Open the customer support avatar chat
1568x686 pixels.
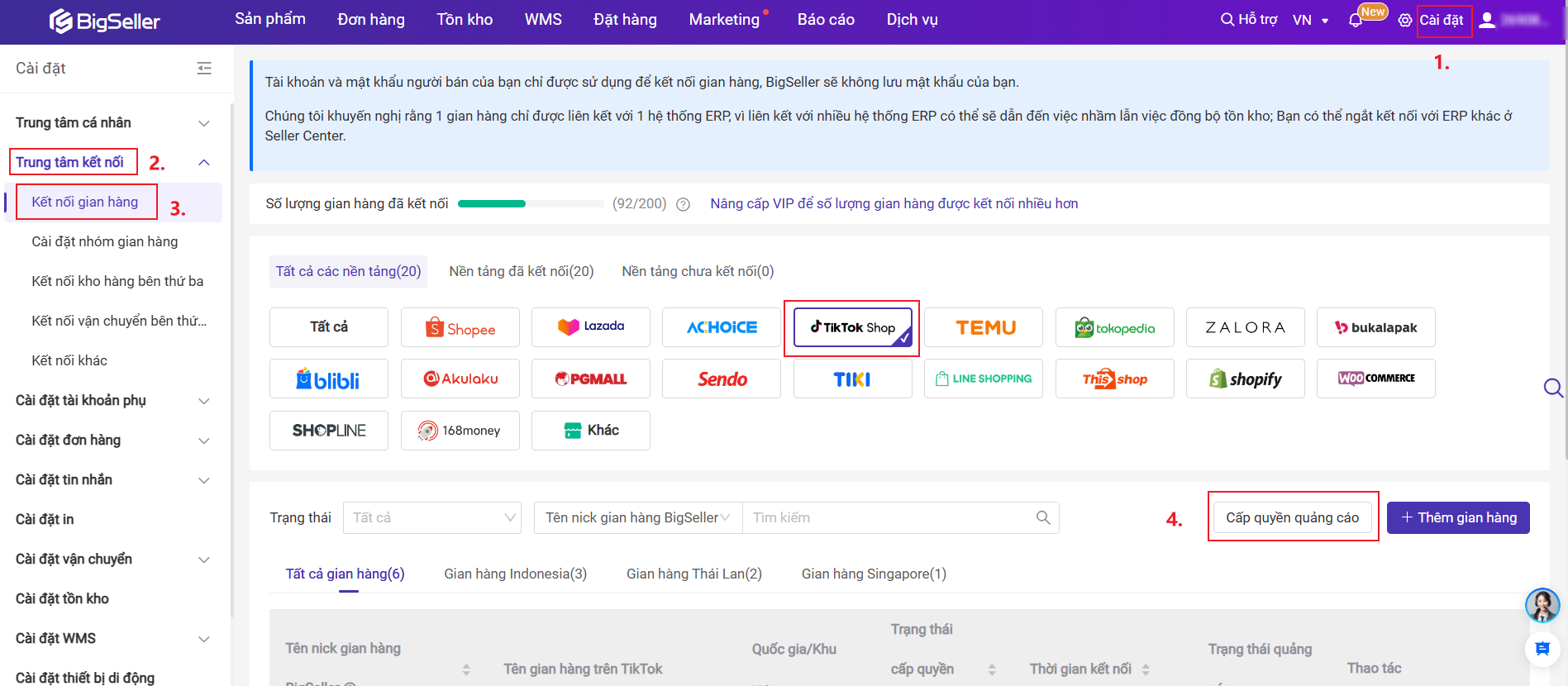[x=1542, y=605]
